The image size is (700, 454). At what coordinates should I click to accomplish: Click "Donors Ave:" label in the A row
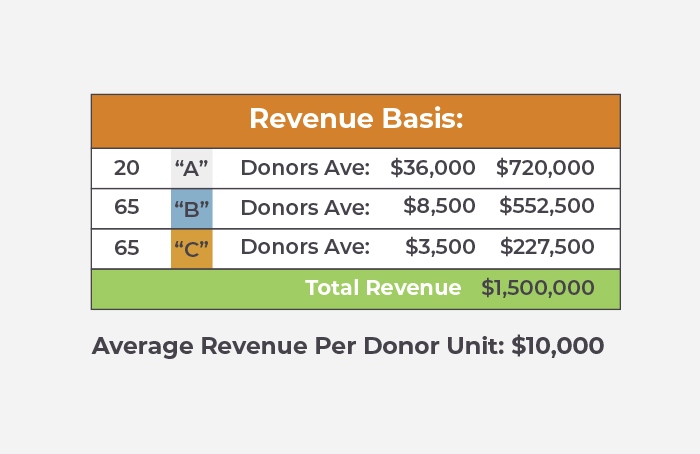(305, 168)
